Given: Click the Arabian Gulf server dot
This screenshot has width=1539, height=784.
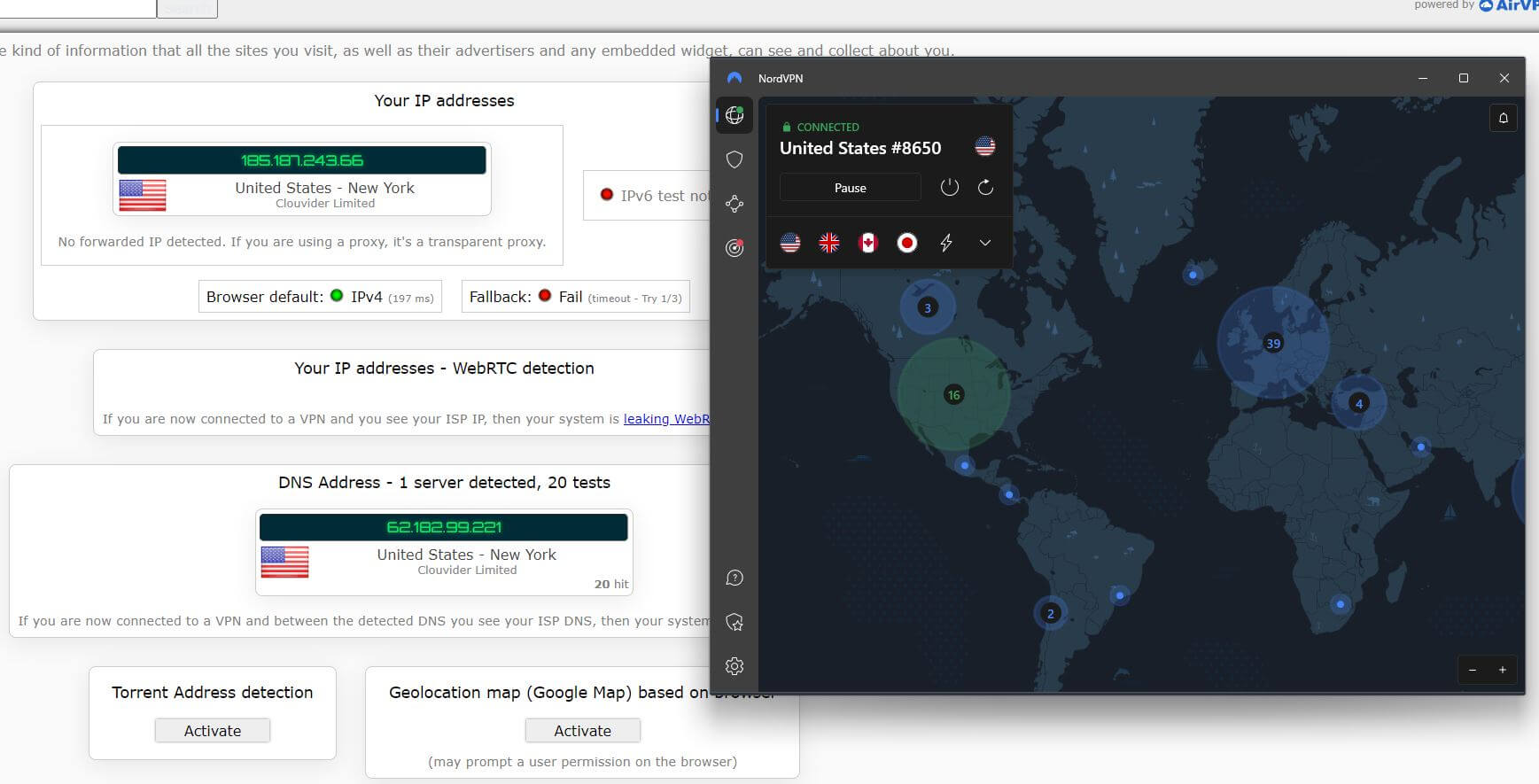Looking at the screenshot, I should click(x=1420, y=447).
